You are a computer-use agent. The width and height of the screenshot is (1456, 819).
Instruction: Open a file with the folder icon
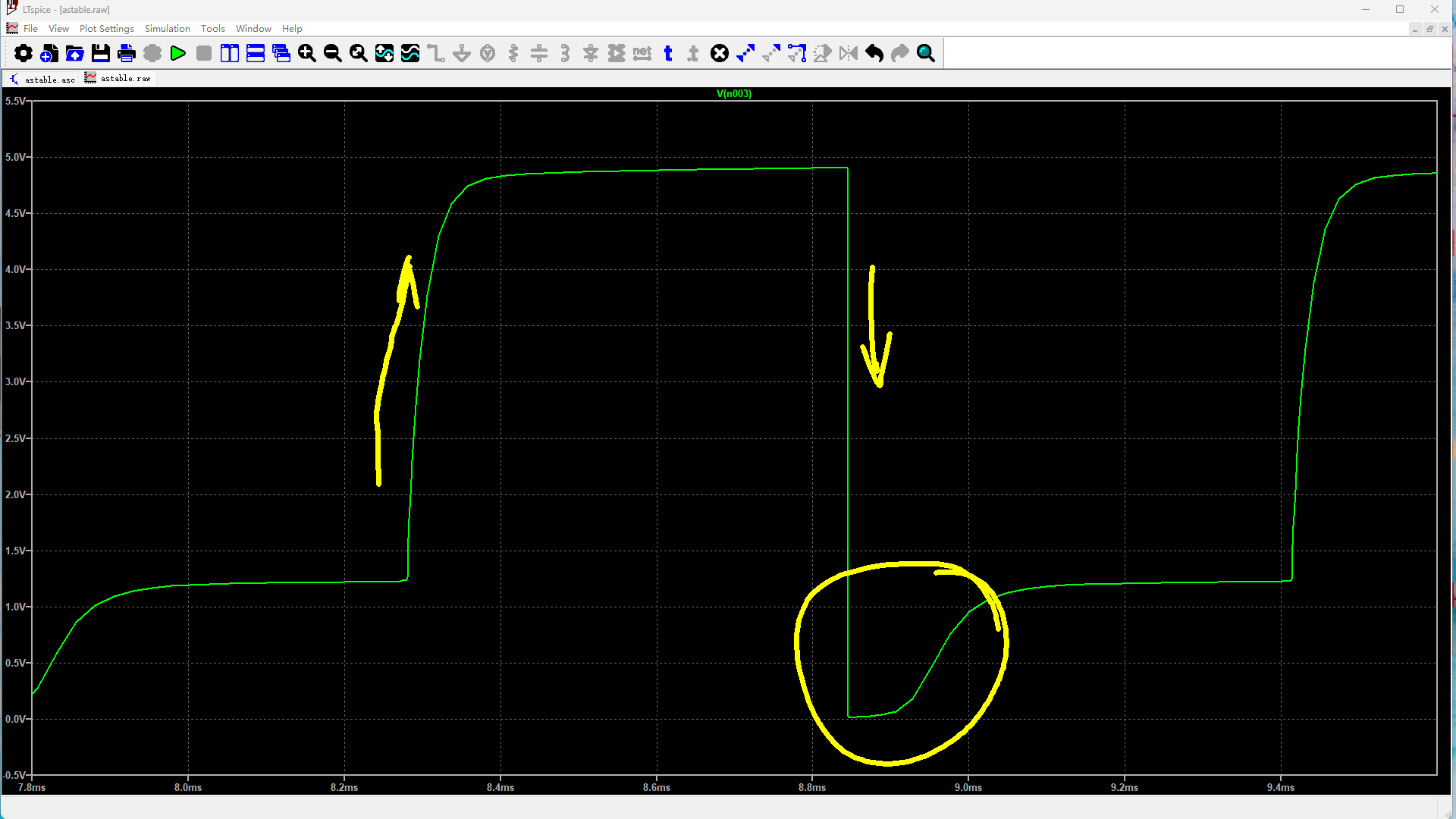coord(75,53)
